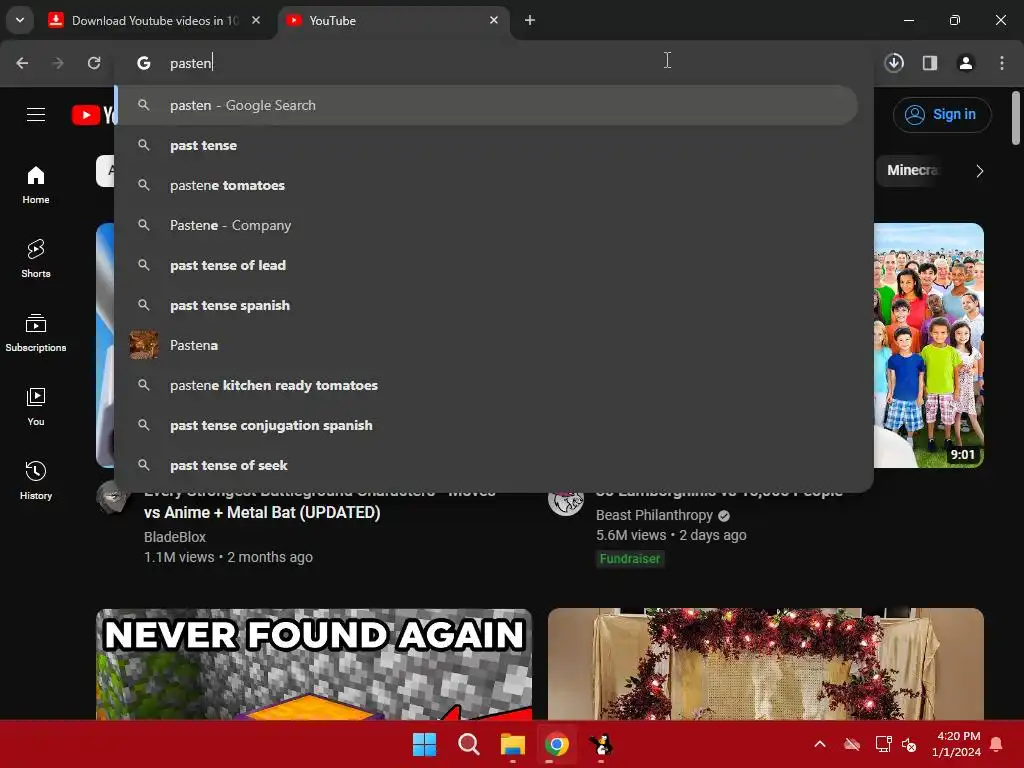Open the 'vs Anime + Metal Bat (UPDATED)' video title

pyautogui.click(x=262, y=513)
